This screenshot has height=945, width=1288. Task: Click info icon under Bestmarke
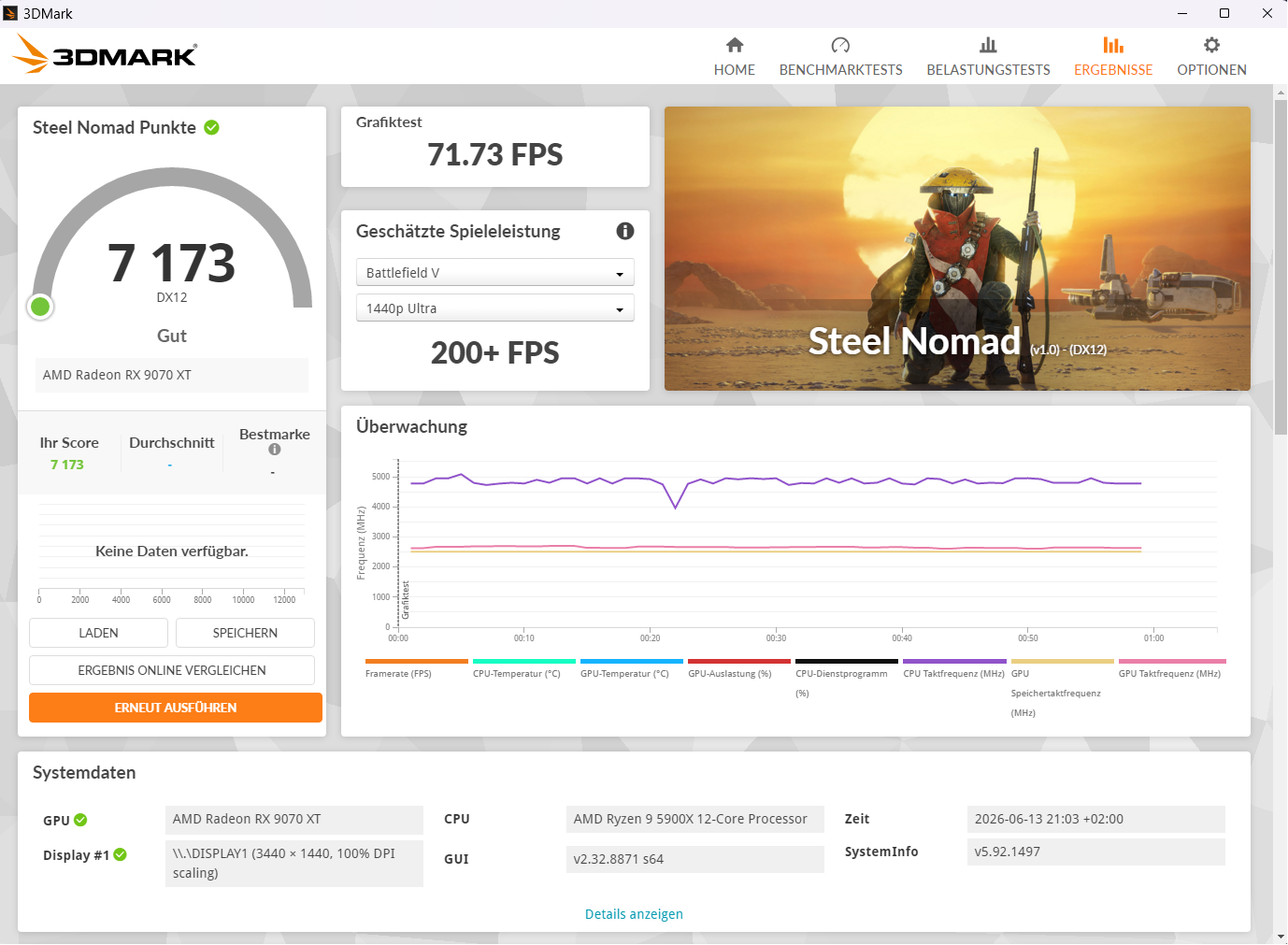275,450
